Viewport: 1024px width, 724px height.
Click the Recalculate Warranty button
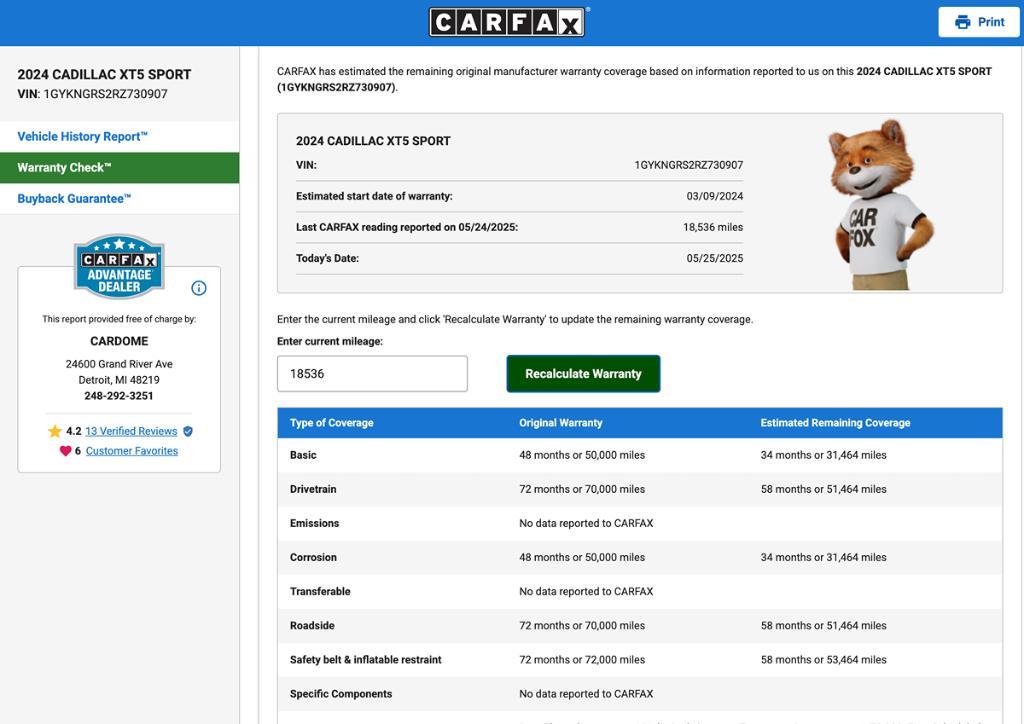click(583, 373)
